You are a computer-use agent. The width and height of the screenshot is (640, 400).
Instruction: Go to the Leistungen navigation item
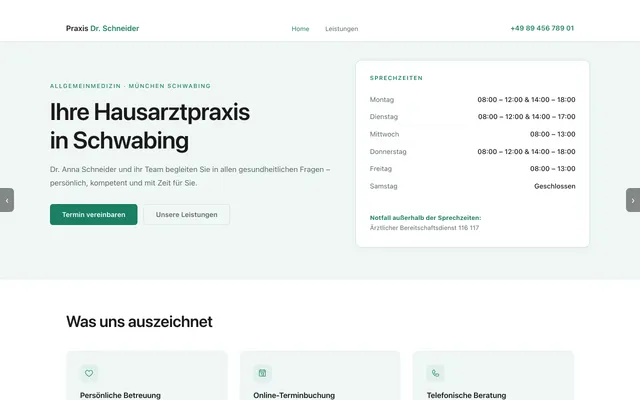[x=341, y=29]
